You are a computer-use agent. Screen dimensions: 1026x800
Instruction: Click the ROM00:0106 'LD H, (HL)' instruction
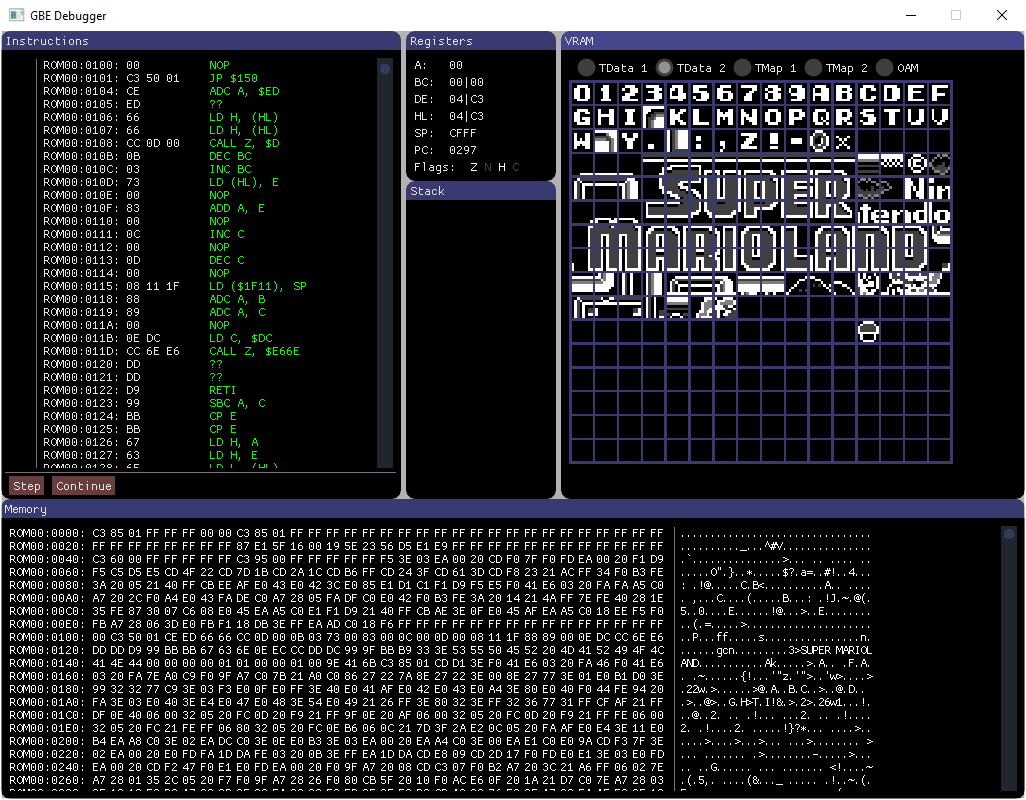[244, 117]
